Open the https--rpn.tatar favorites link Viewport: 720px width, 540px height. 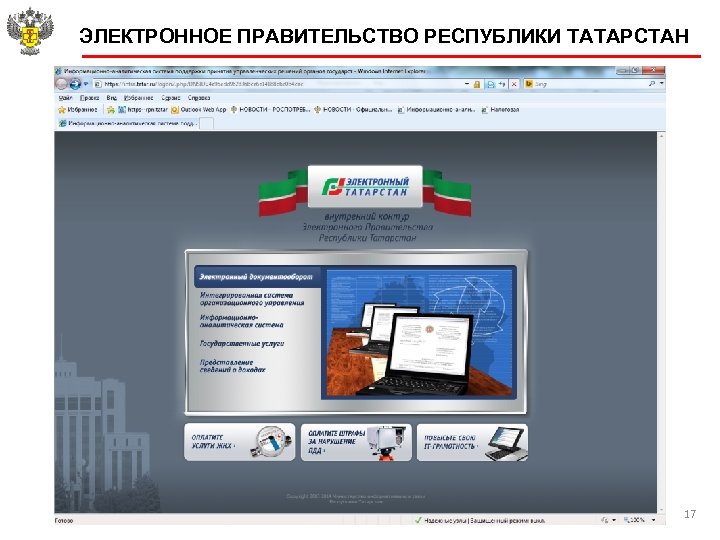coord(143,110)
